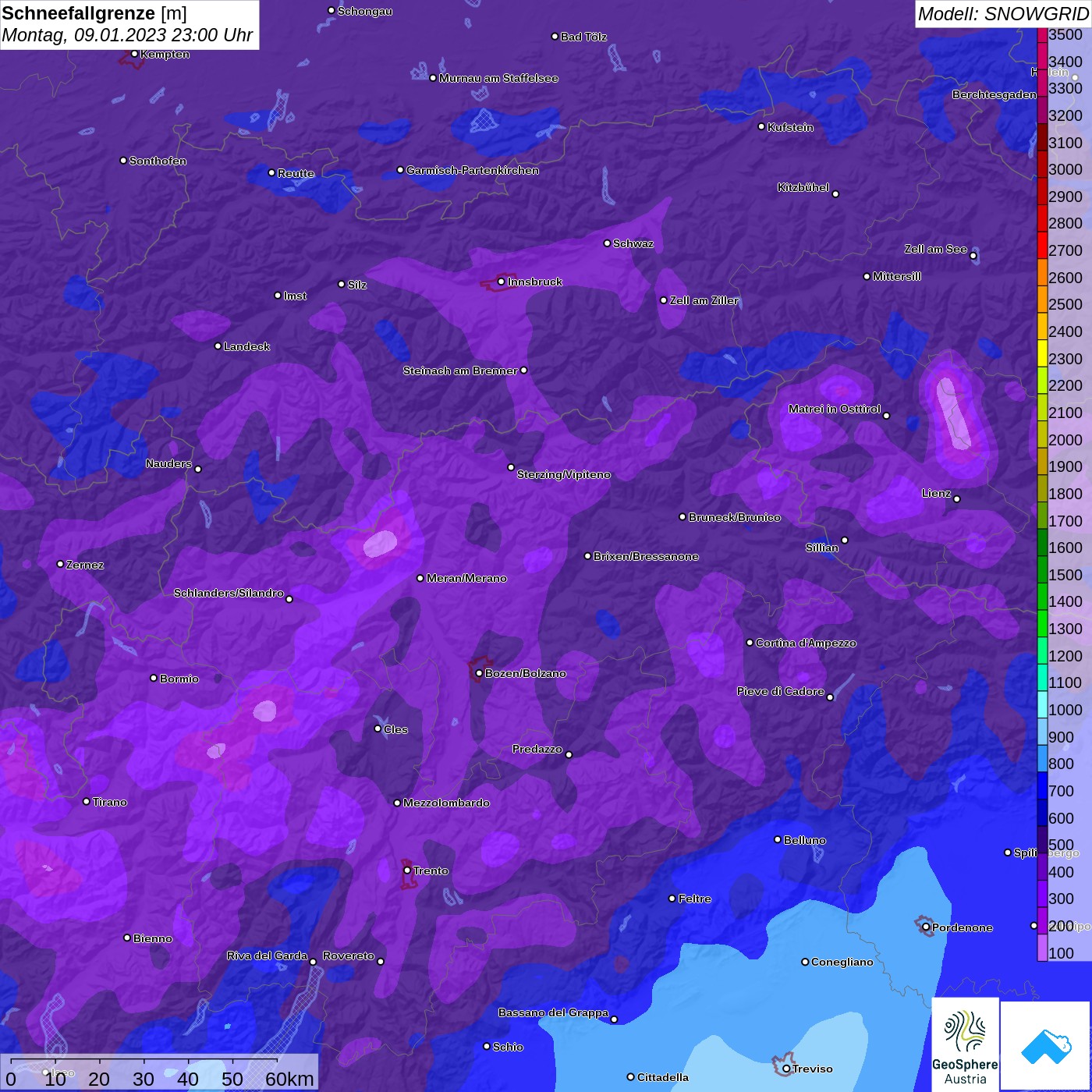Screen dimensions: 1092x1092
Task: Click the 'Zernez' label
Action: 85,565
